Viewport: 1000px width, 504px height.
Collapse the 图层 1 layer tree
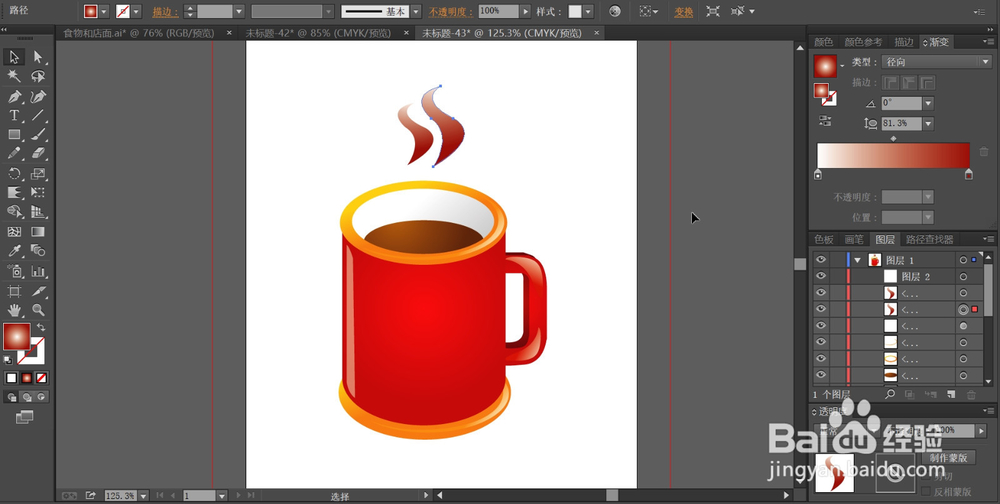click(858, 260)
